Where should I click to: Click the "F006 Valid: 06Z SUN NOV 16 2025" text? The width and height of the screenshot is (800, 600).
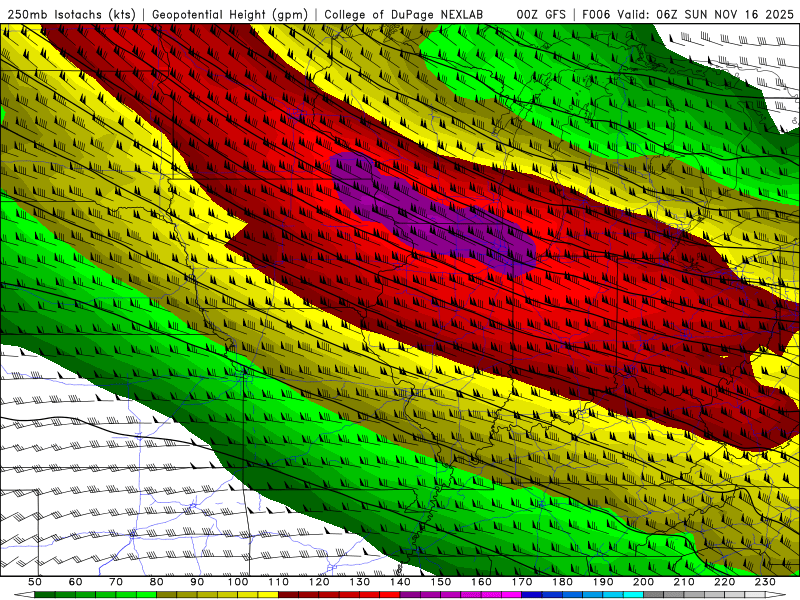point(688,14)
